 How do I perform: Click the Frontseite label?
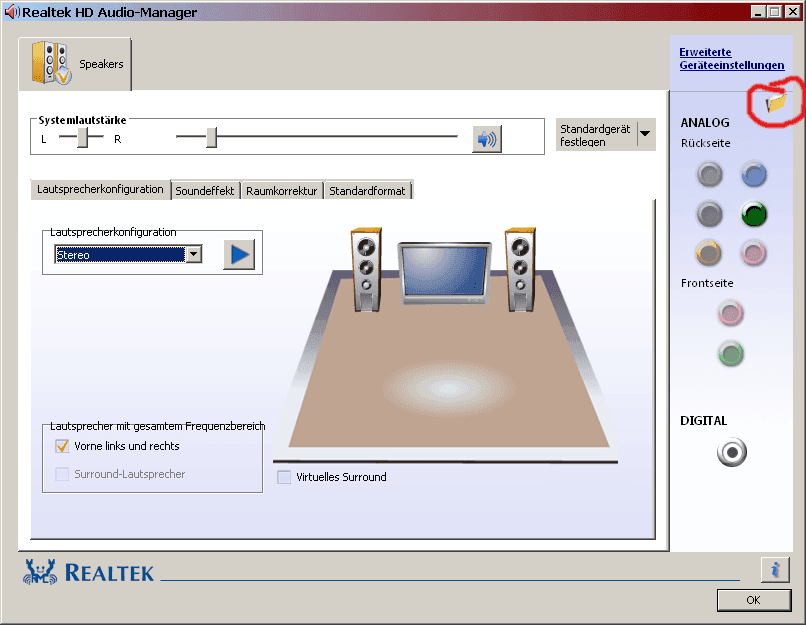(707, 283)
